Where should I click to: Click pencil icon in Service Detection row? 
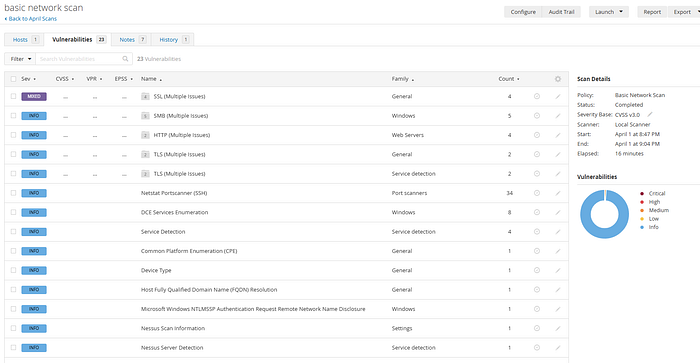click(x=558, y=232)
